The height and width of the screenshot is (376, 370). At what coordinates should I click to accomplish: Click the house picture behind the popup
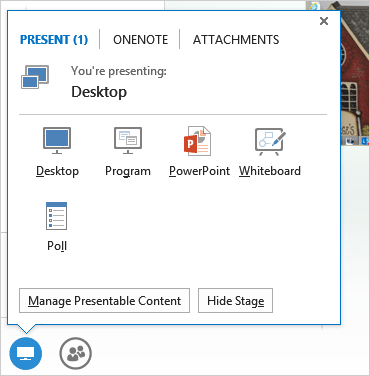354,73
